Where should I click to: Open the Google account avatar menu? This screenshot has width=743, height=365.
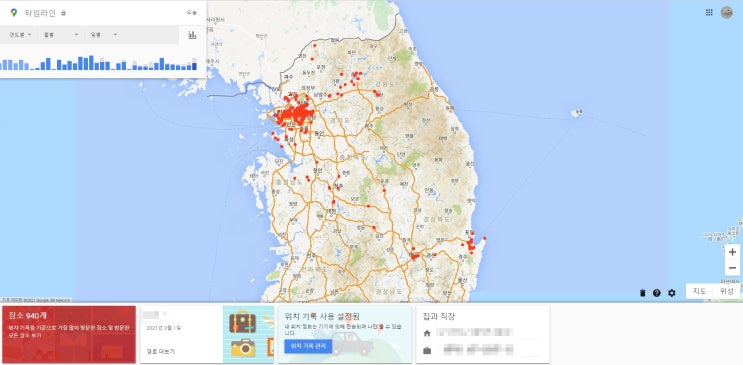coord(726,12)
